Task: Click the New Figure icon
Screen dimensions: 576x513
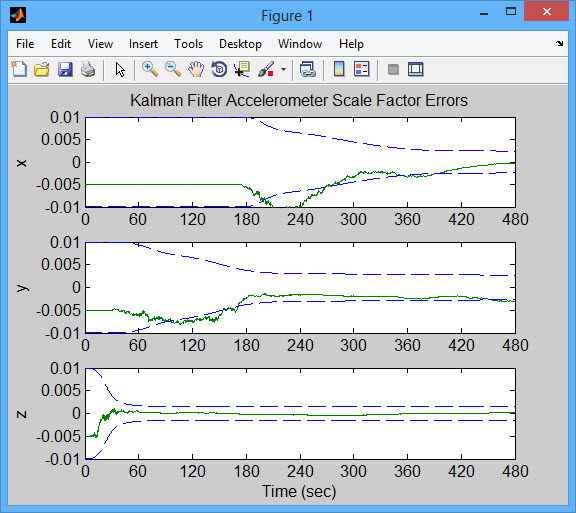Action: [19, 69]
